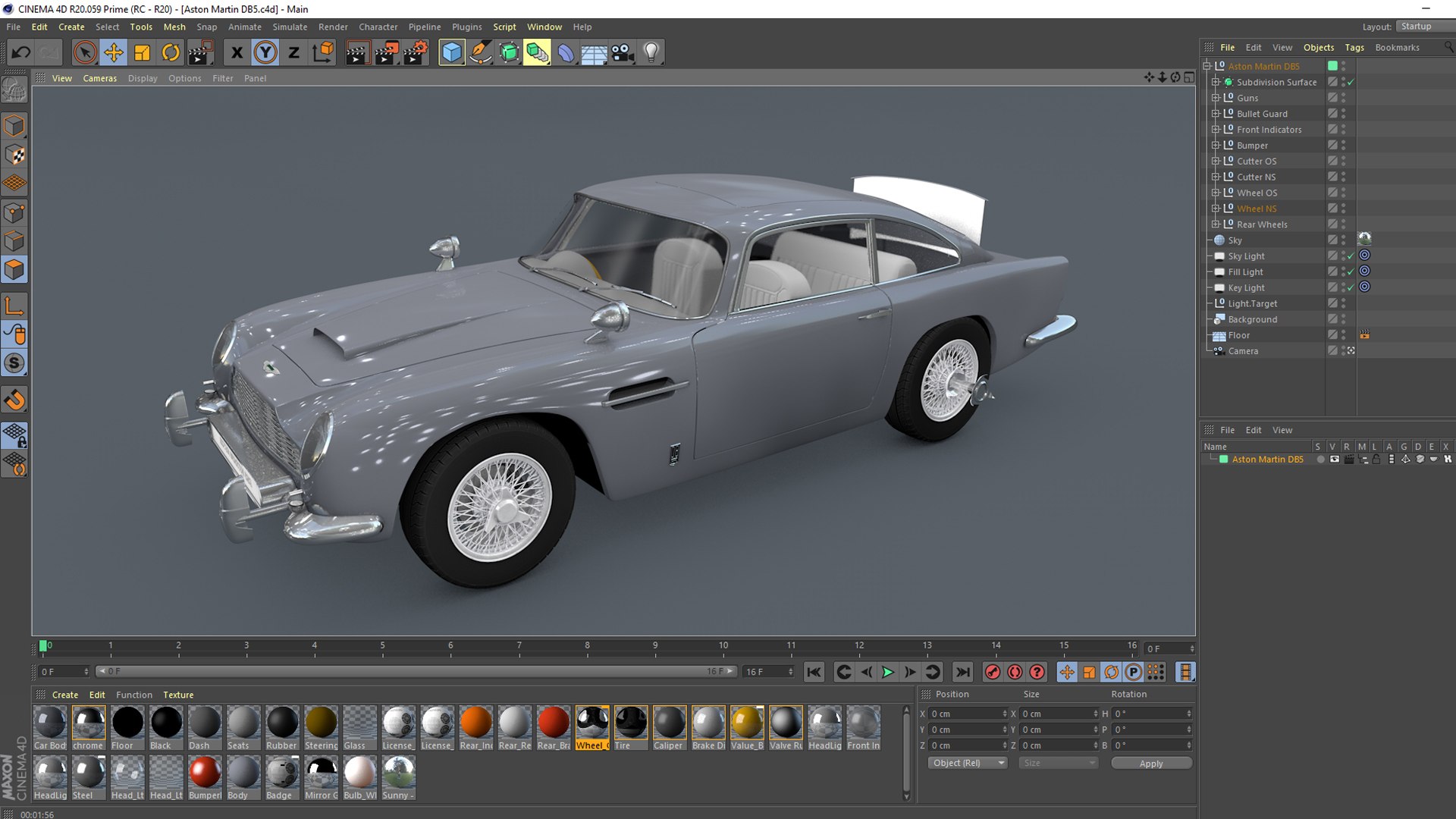Click Render View clapperboard icon
Image resolution: width=1456 pixels, height=819 pixels.
[x=357, y=52]
